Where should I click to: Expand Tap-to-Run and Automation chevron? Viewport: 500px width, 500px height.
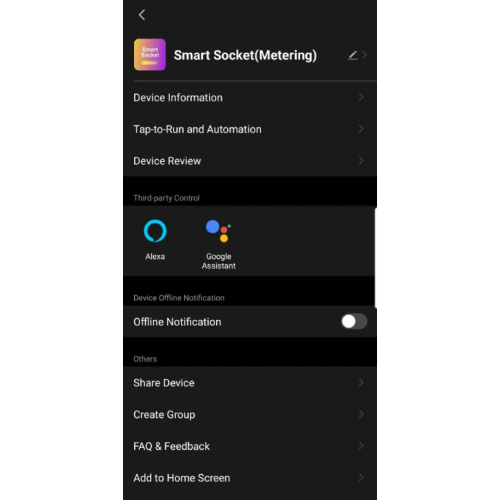click(x=361, y=129)
